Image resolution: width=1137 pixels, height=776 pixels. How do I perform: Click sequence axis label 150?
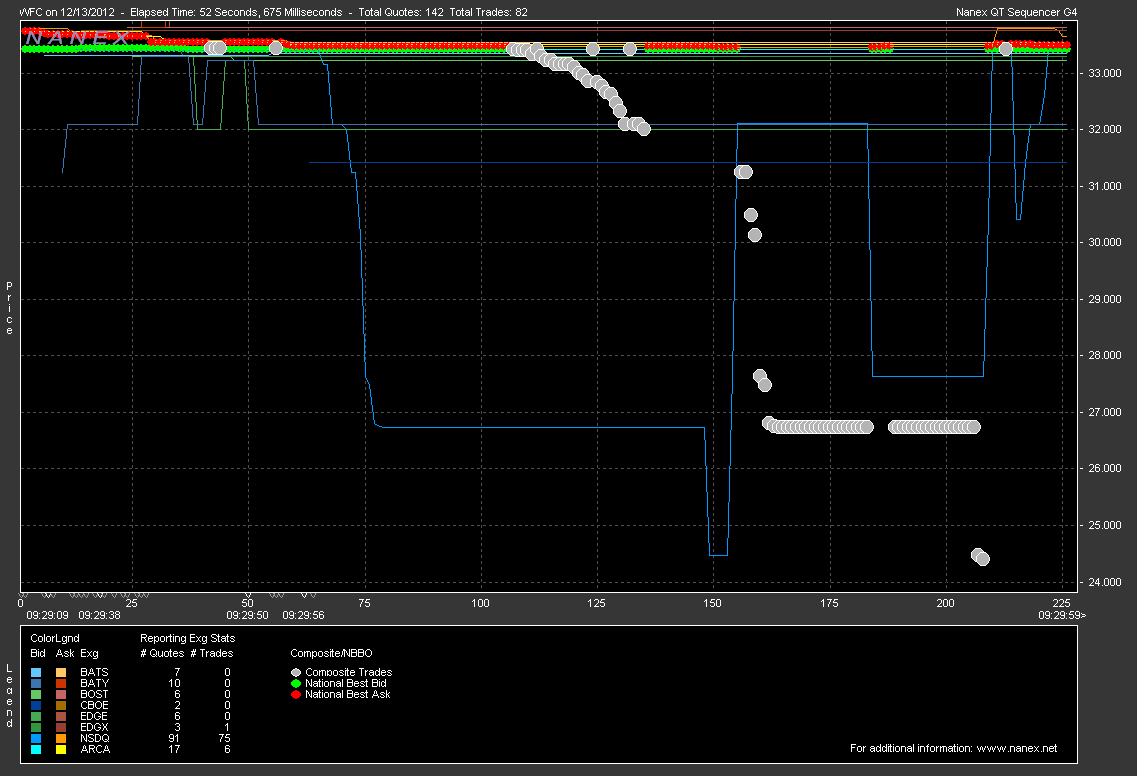coord(713,603)
